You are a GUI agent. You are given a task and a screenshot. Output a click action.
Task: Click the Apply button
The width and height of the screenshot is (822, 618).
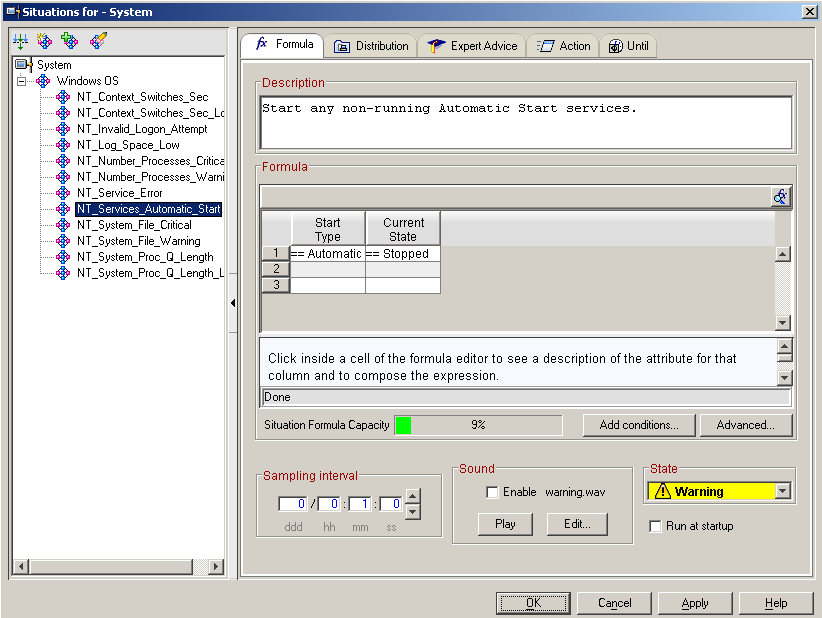[695, 603]
